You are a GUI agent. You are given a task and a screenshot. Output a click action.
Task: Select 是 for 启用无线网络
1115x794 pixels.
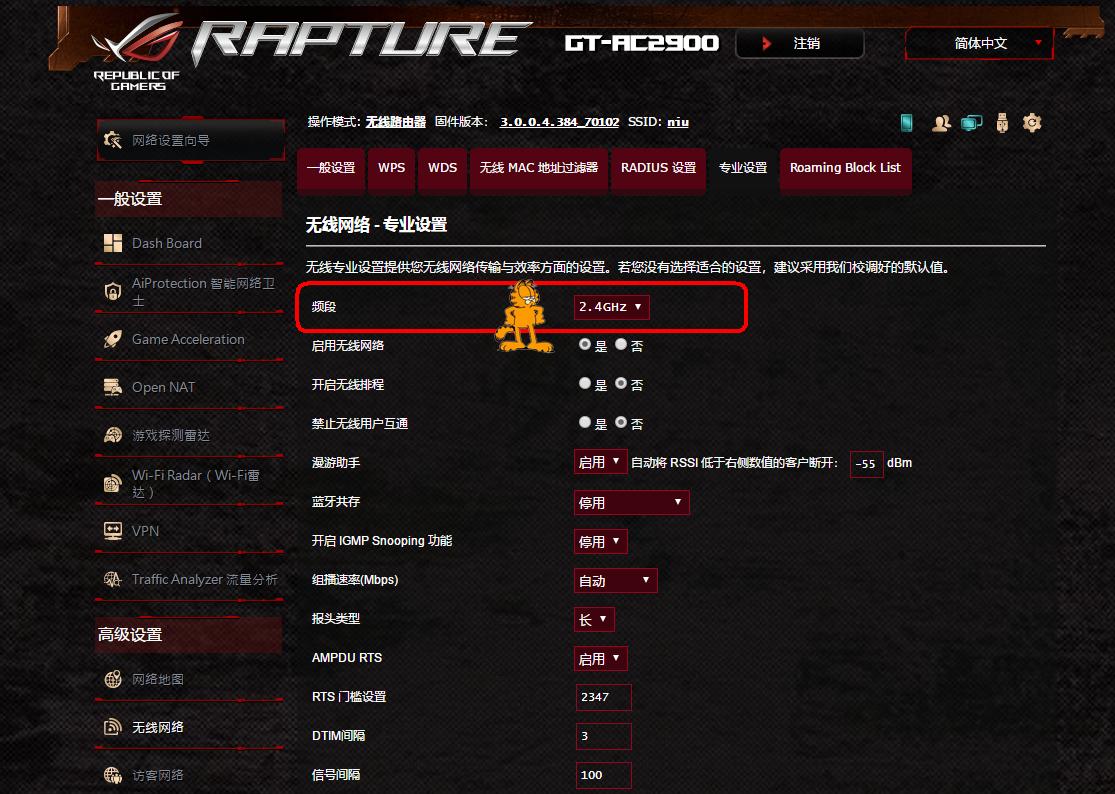pos(584,344)
